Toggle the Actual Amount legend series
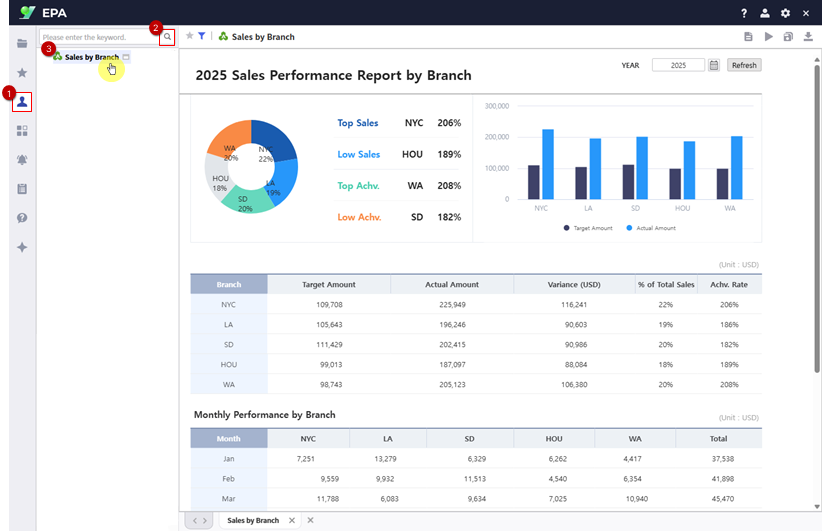Viewport: 822px width, 531px height. coord(651,228)
